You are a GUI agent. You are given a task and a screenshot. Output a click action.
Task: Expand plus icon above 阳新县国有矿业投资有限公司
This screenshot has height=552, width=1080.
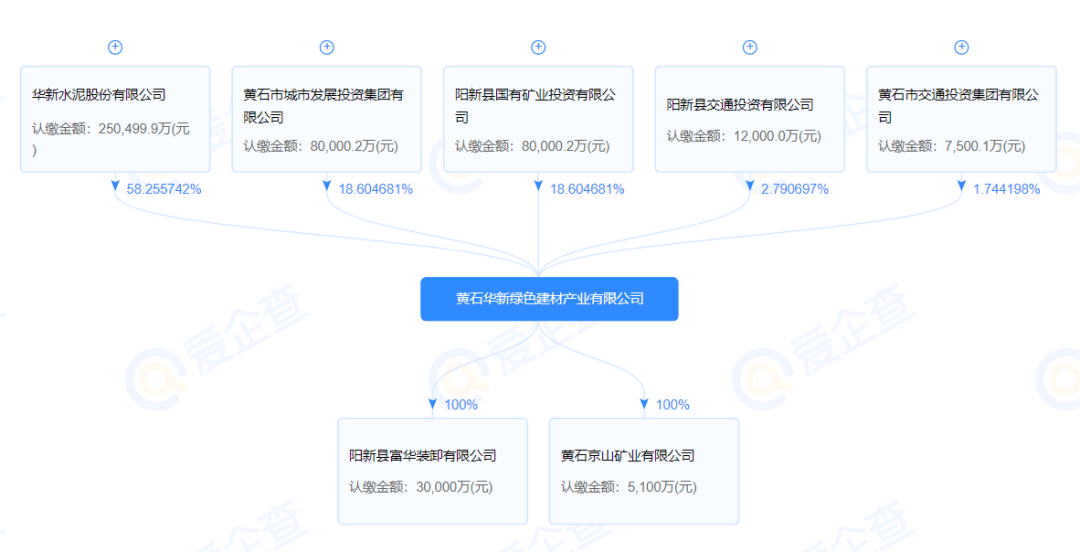538,47
